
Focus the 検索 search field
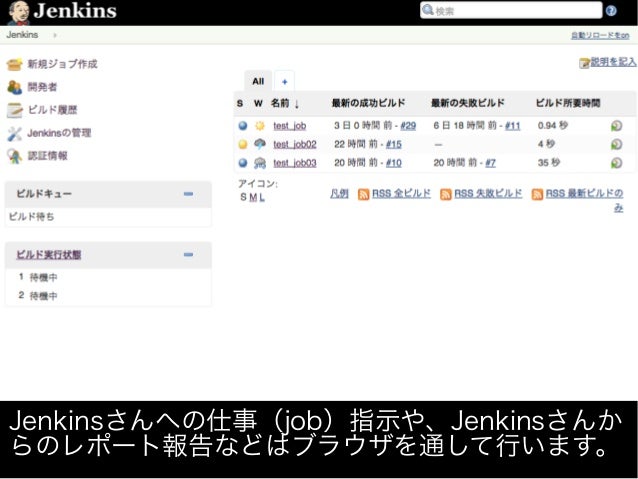point(511,10)
